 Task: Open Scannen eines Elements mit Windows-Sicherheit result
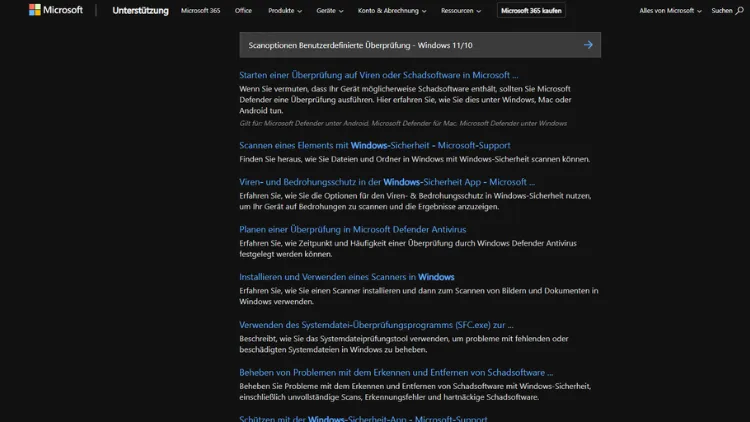click(x=375, y=145)
